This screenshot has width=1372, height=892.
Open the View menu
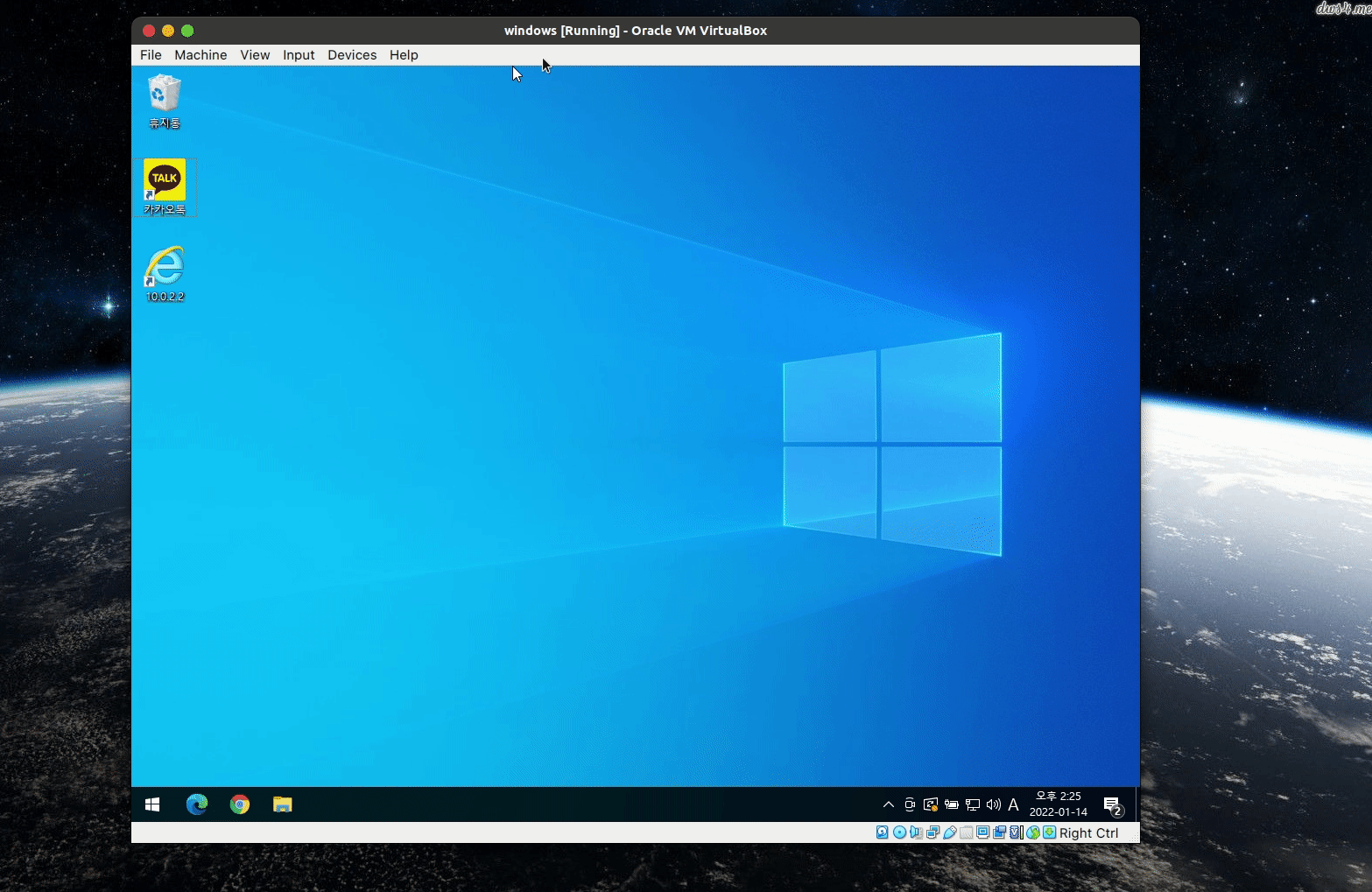click(x=255, y=54)
